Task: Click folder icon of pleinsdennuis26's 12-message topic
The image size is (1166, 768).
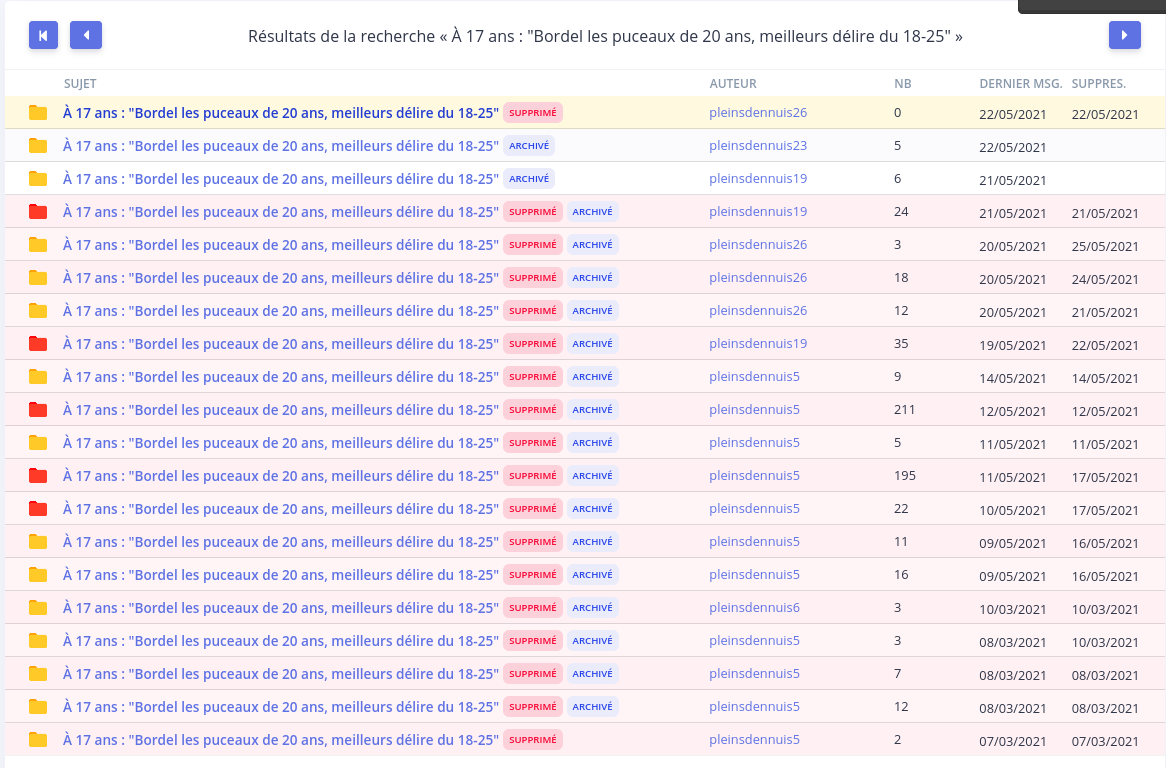Action: click(38, 311)
